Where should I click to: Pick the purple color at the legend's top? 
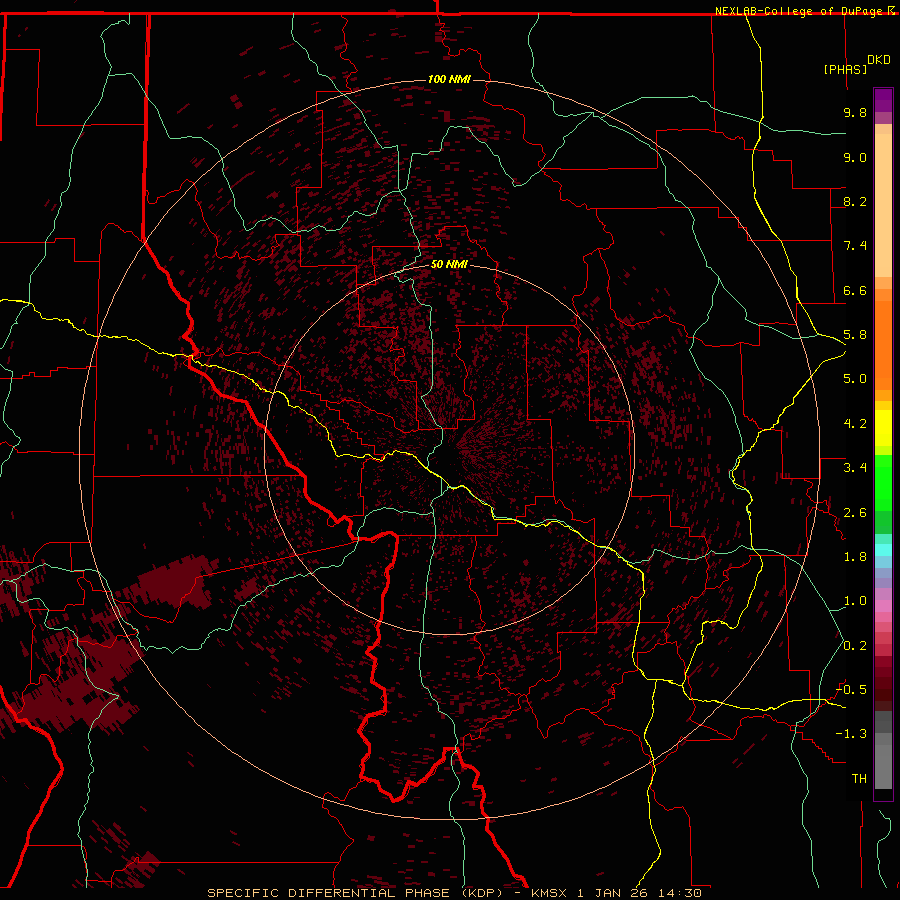(x=883, y=100)
